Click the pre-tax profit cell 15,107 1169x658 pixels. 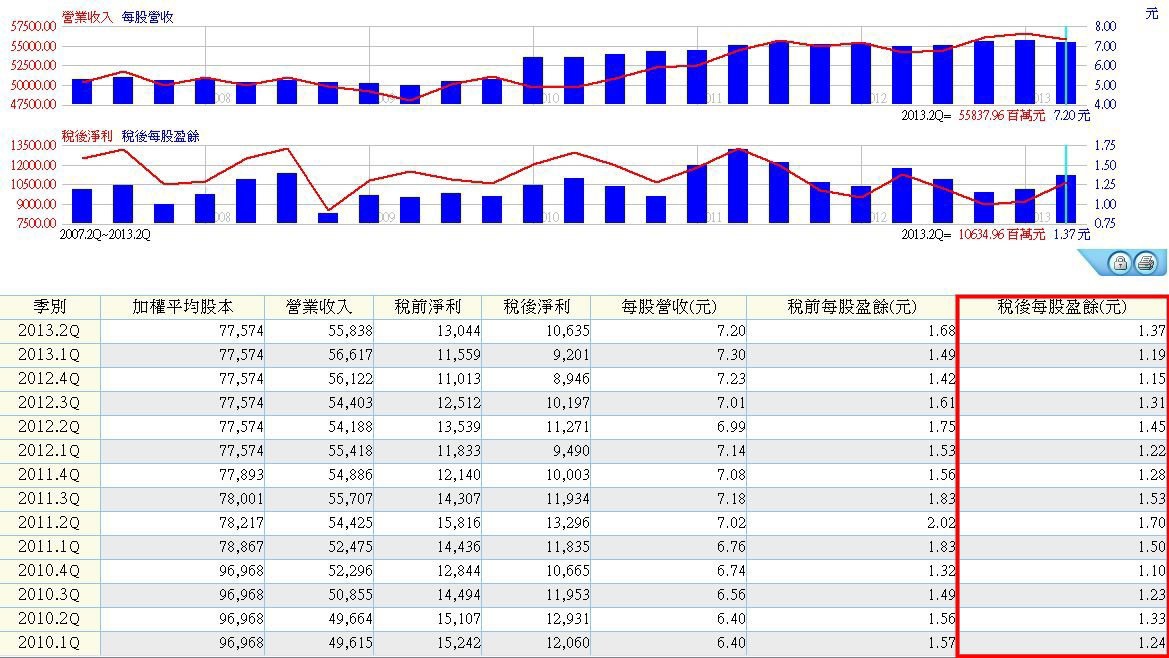428,619
